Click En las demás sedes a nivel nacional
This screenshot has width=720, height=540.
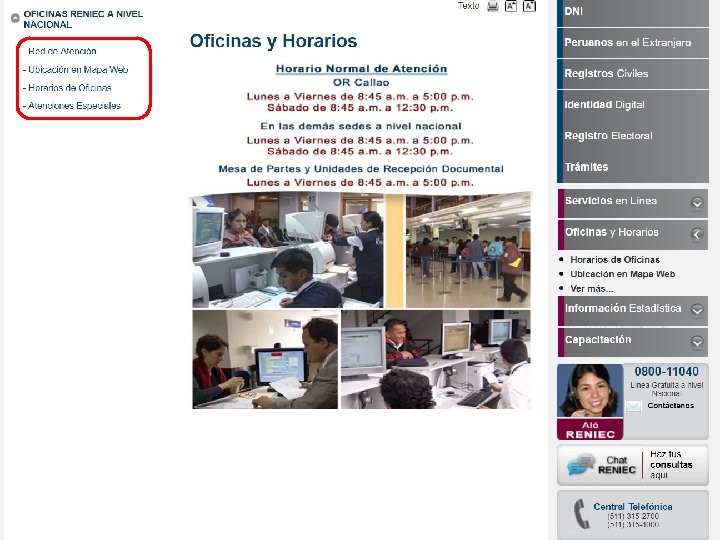(361, 126)
